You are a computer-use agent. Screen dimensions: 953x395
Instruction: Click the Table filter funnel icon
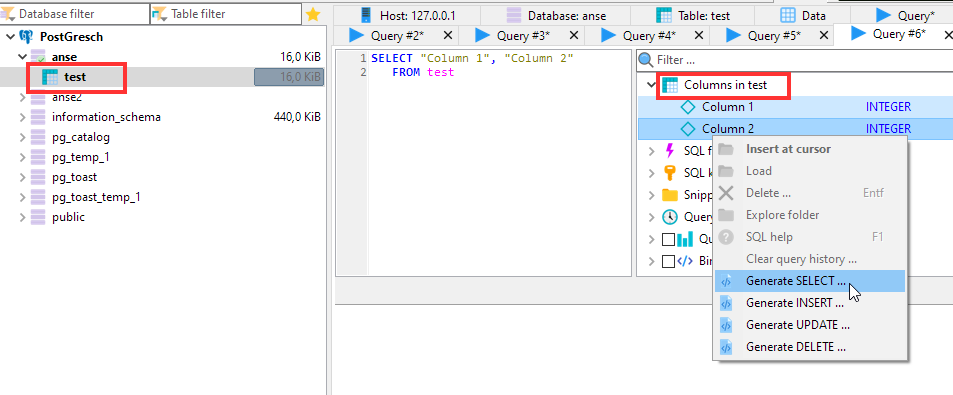(x=159, y=14)
